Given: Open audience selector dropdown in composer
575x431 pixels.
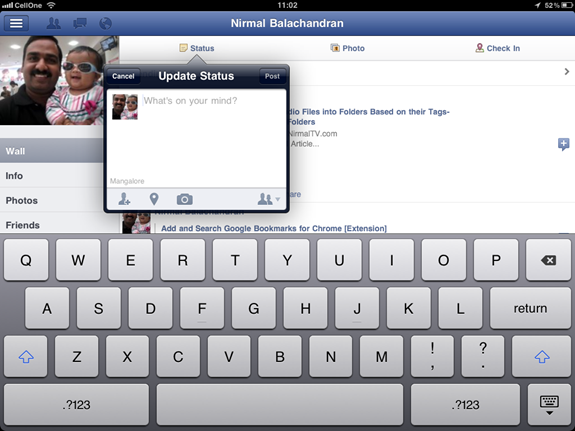Looking at the screenshot, I should click(x=269, y=199).
